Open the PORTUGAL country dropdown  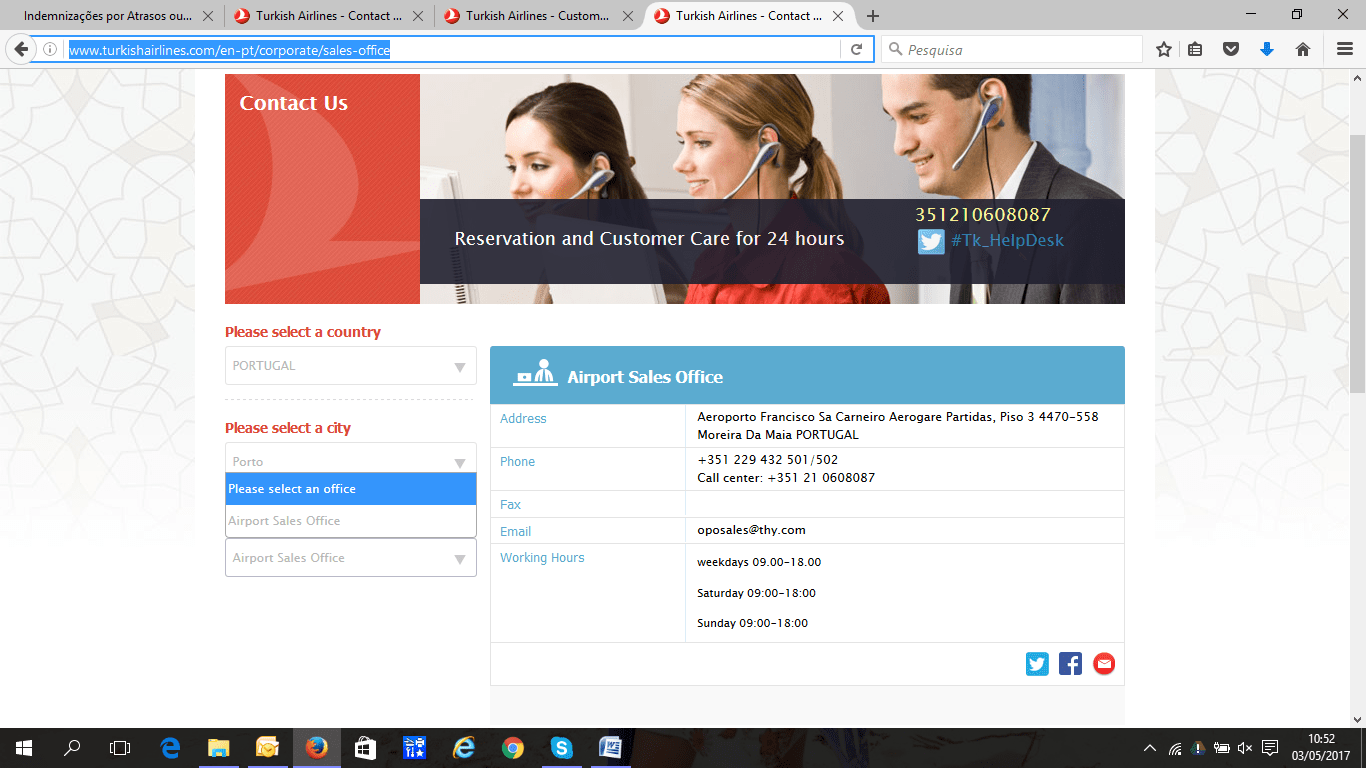tap(351, 366)
